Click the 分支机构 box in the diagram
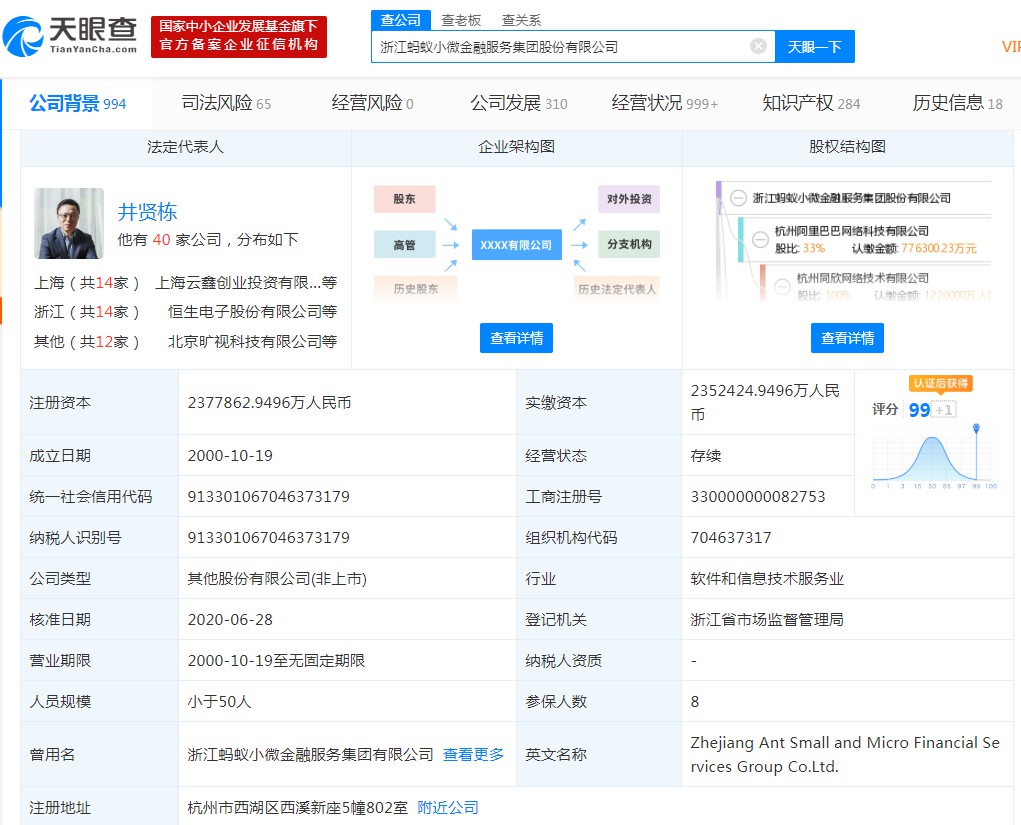 pos(629,244)
